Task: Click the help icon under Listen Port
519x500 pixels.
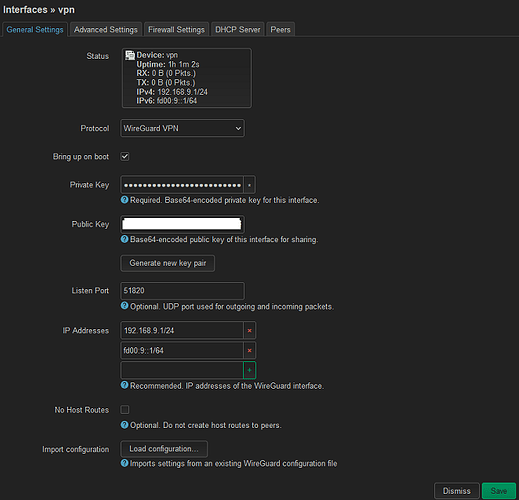Action: click(x=124, y=306)
